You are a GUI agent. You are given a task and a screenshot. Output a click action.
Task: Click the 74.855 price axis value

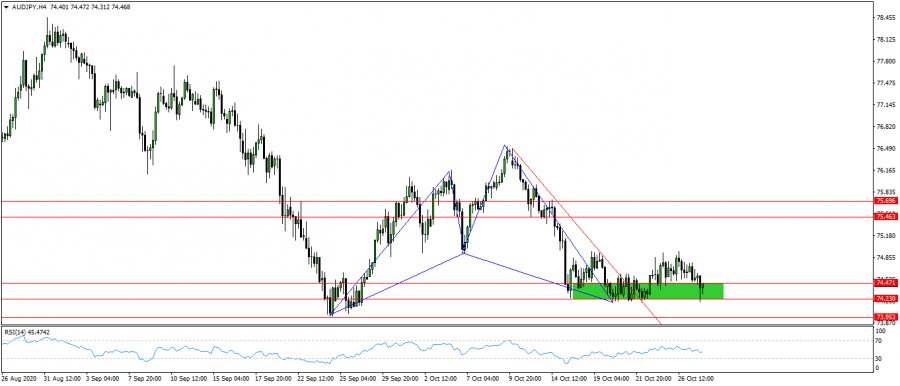click(x=885, y=258)
